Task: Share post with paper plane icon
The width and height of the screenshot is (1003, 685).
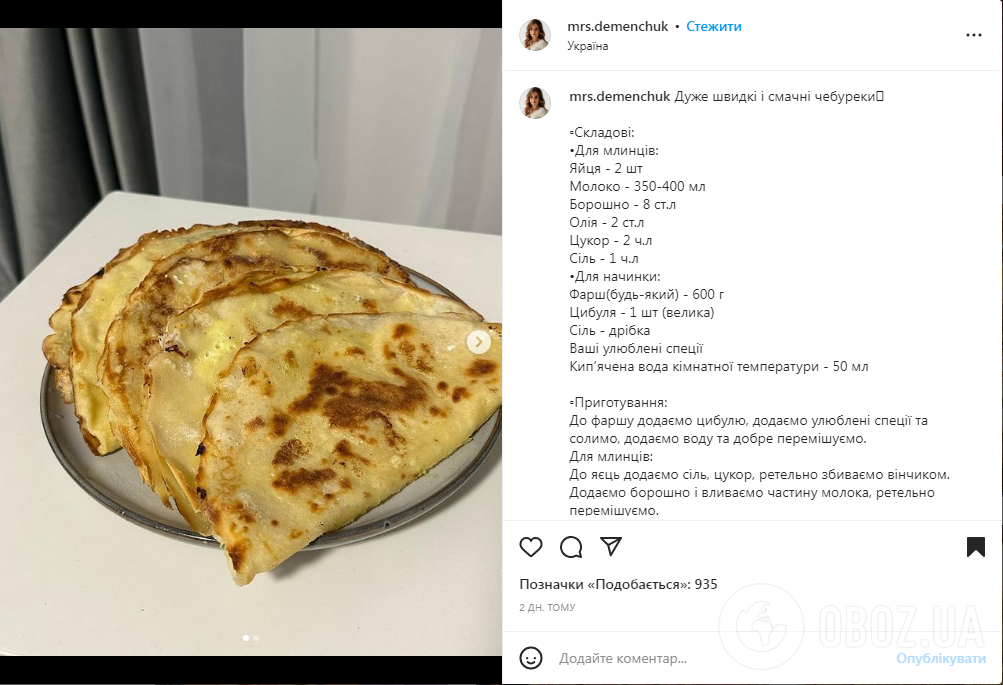Action: 611,546
